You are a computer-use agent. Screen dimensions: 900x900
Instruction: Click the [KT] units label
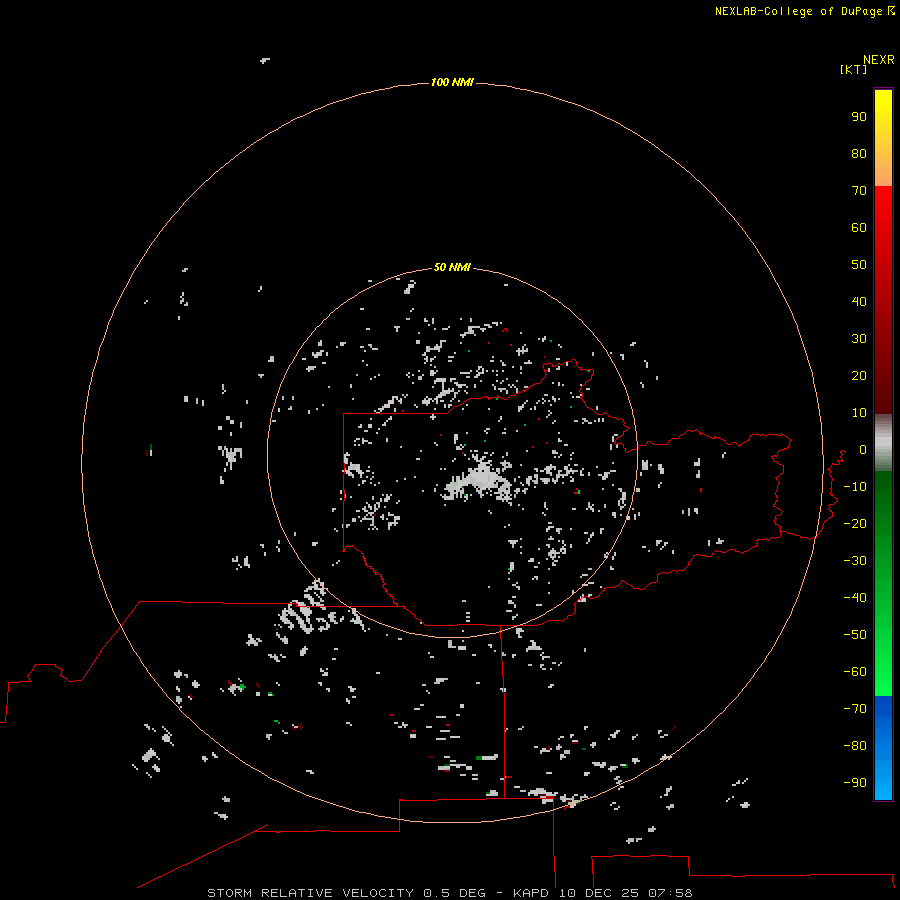coord(853,70)
